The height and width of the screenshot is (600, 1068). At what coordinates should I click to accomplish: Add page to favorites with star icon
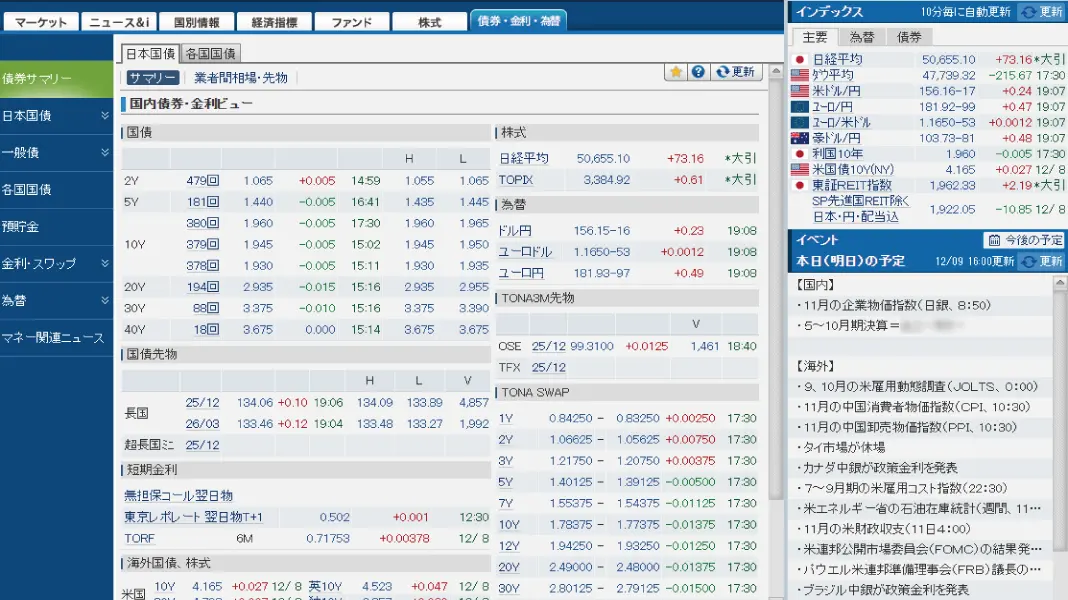coord(676,72)
